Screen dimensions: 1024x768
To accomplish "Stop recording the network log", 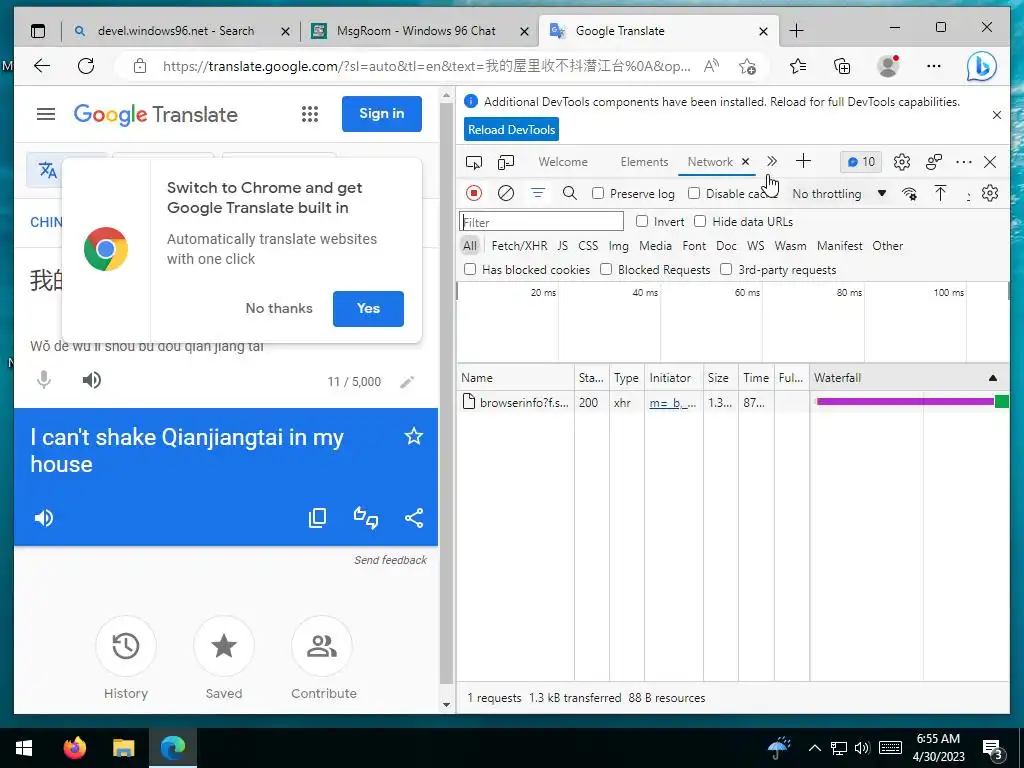I will (474, 193).
